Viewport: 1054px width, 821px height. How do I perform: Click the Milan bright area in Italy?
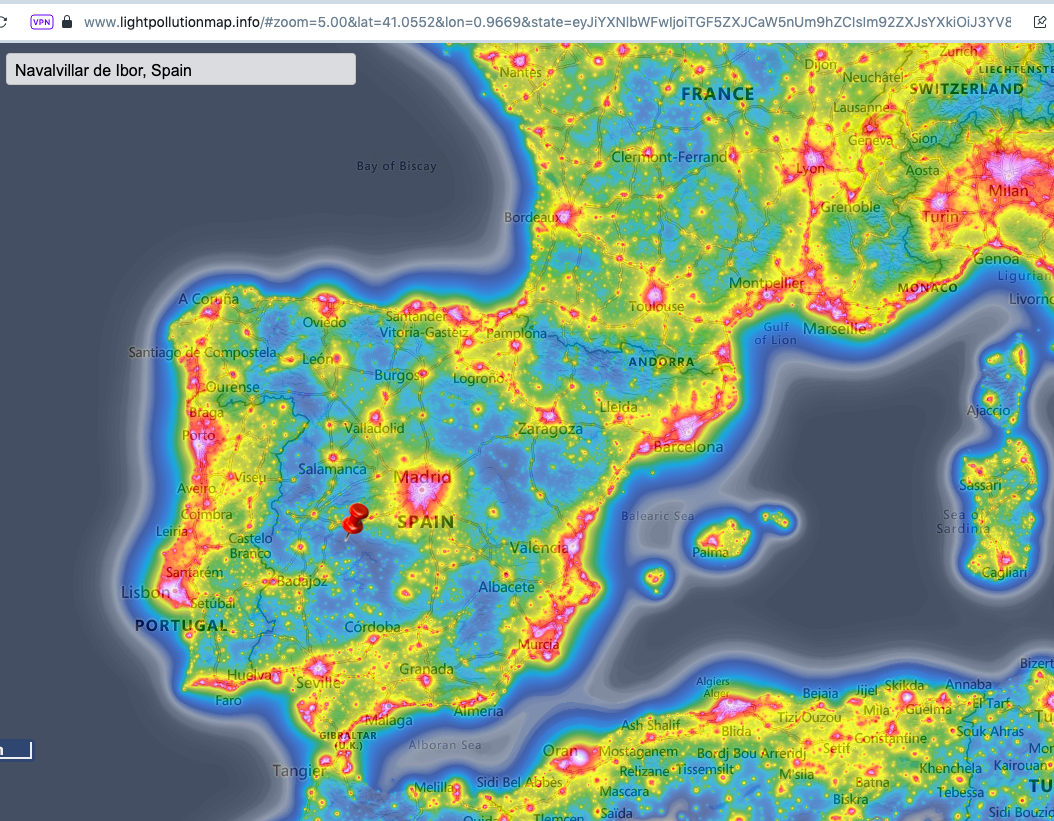tap(1007, 190)
